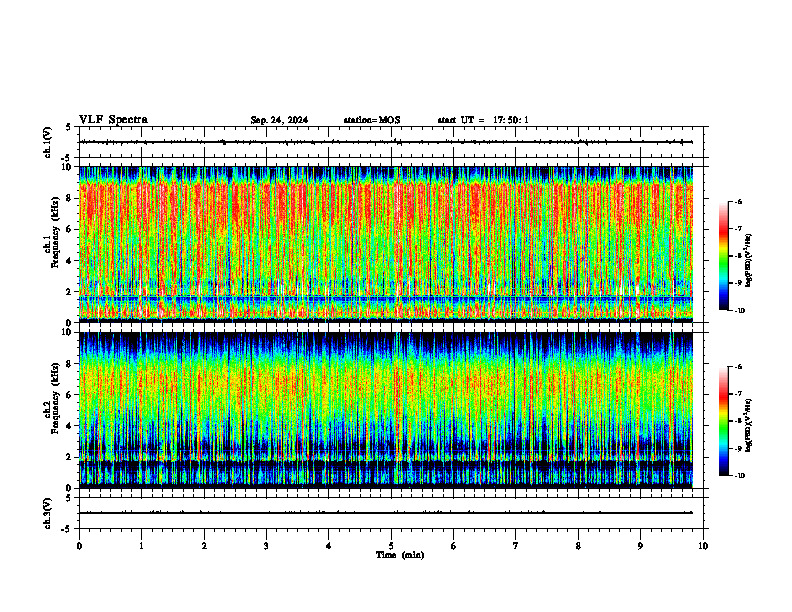Click the ch.3 voltage waveform trace
792x612 pixels.
(386, 513)
